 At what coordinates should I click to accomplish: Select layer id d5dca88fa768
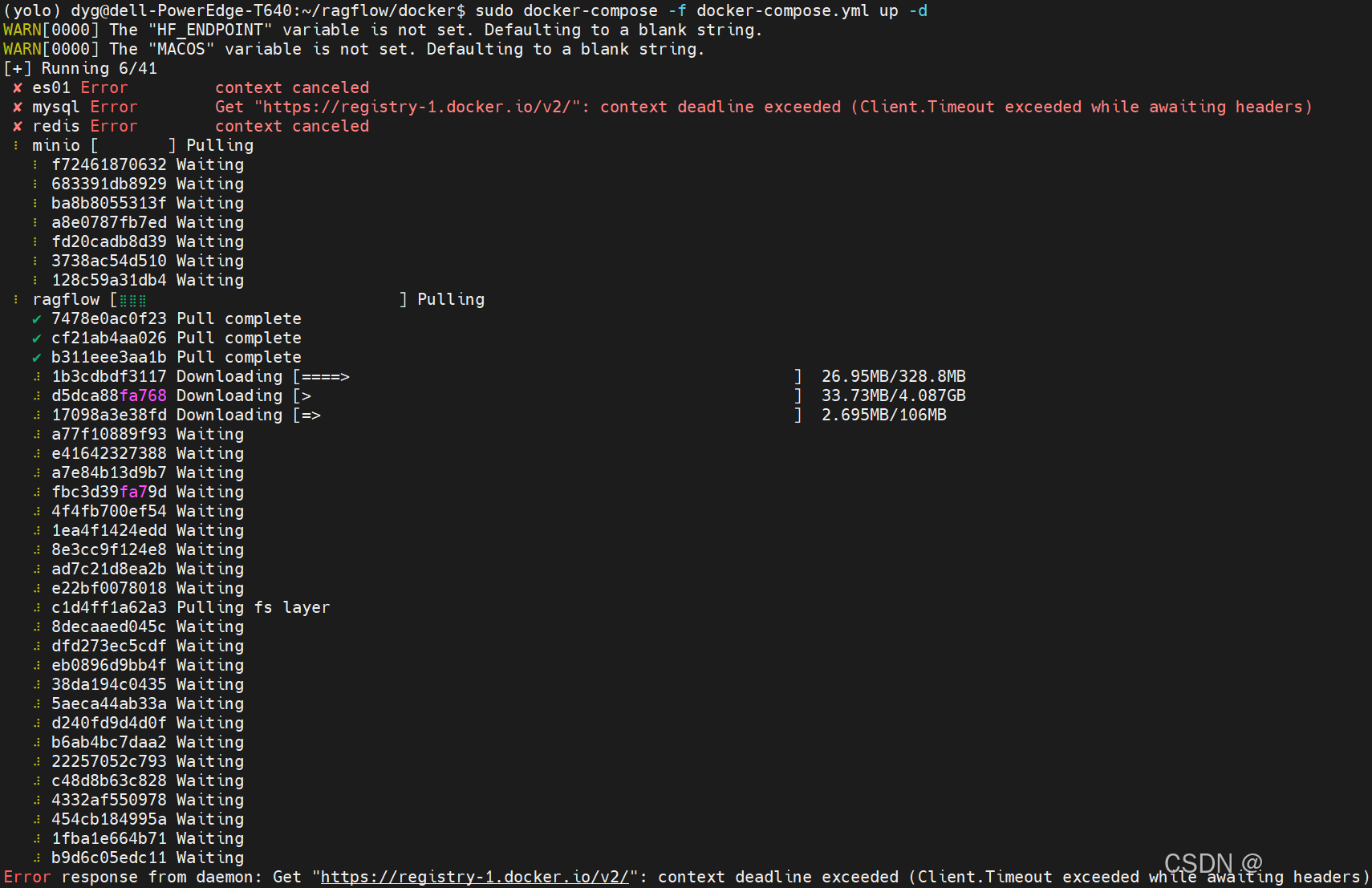tap(109, 395)
